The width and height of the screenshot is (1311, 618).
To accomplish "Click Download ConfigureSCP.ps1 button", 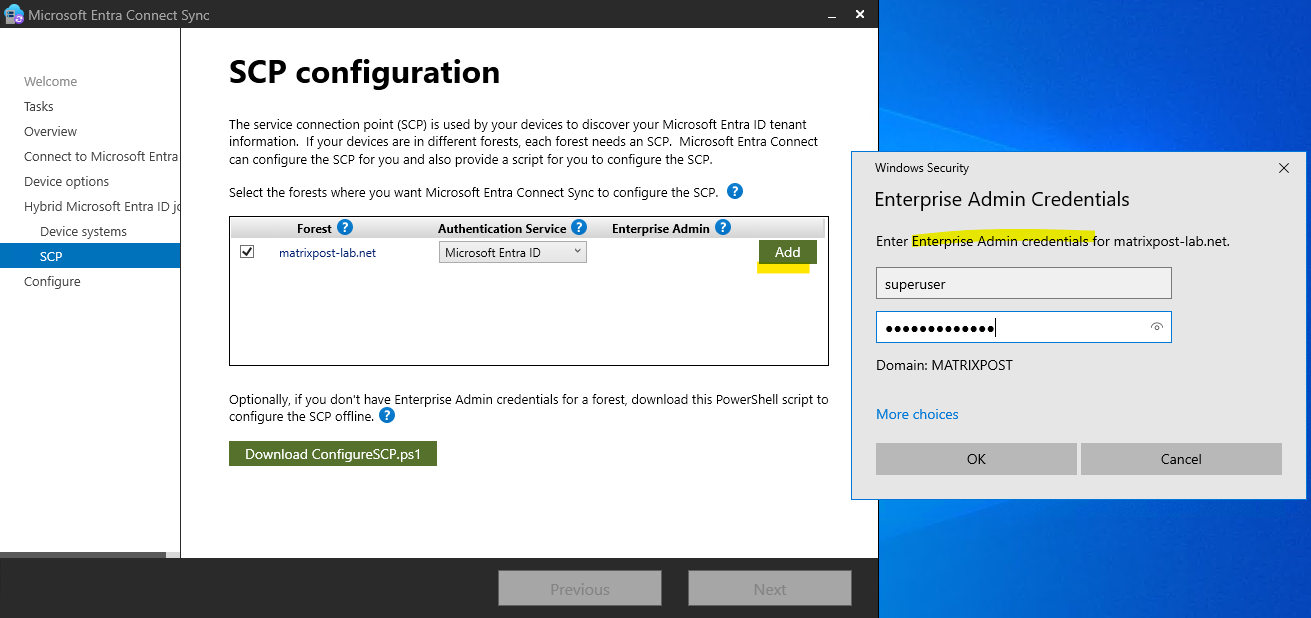I will 333,454.
